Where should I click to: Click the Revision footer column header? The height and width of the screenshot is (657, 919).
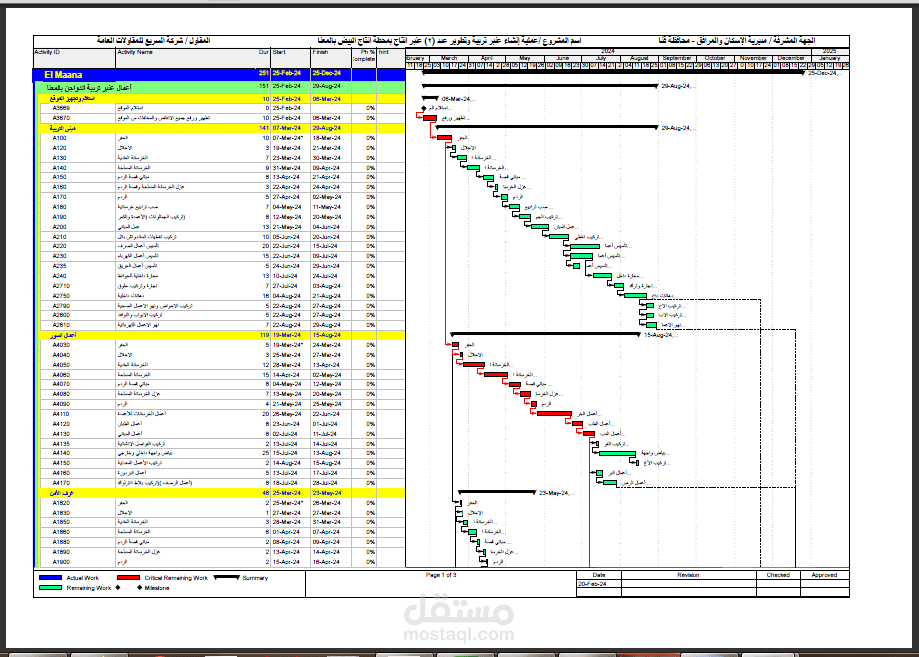click(688, 575)
